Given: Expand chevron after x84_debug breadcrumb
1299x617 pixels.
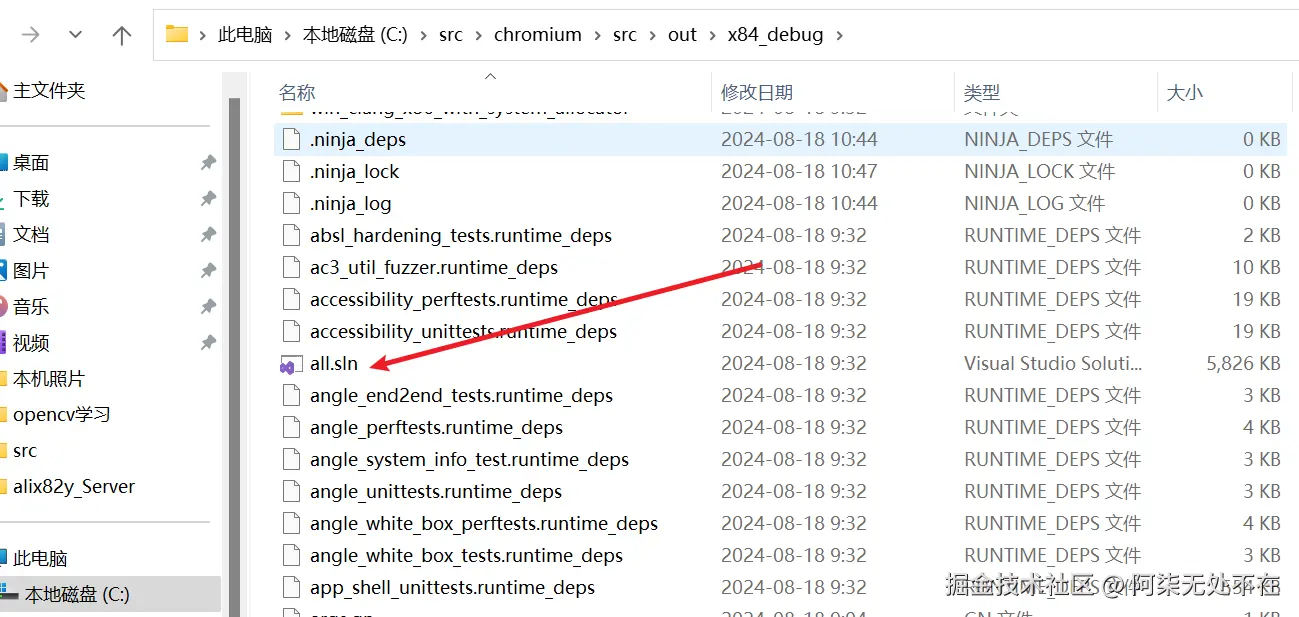Looking at the screenshot, I should tap(839, 35).
